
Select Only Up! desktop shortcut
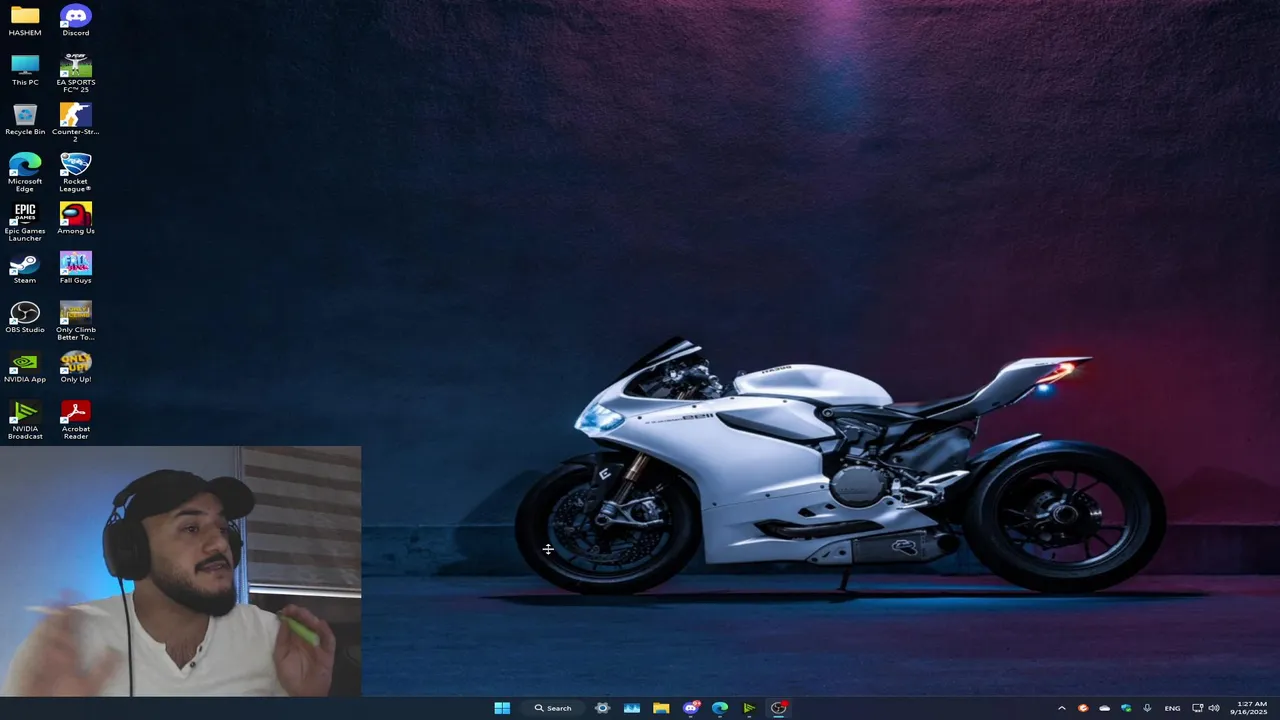point(75,367)
